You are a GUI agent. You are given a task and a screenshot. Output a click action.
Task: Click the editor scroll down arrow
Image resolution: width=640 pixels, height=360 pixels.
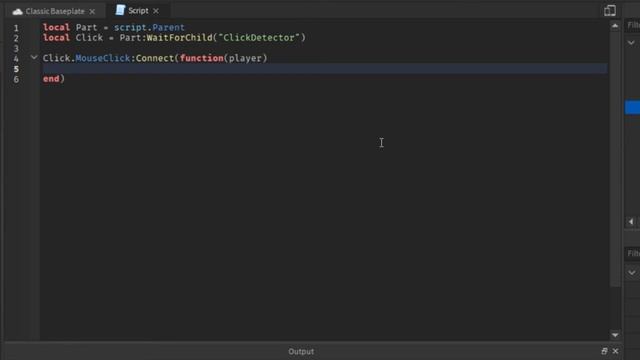point(615,335)
